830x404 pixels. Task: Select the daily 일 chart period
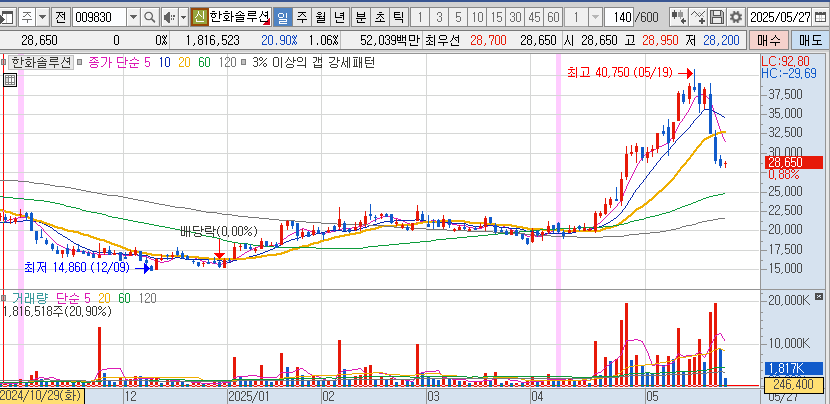coord(283,17)
